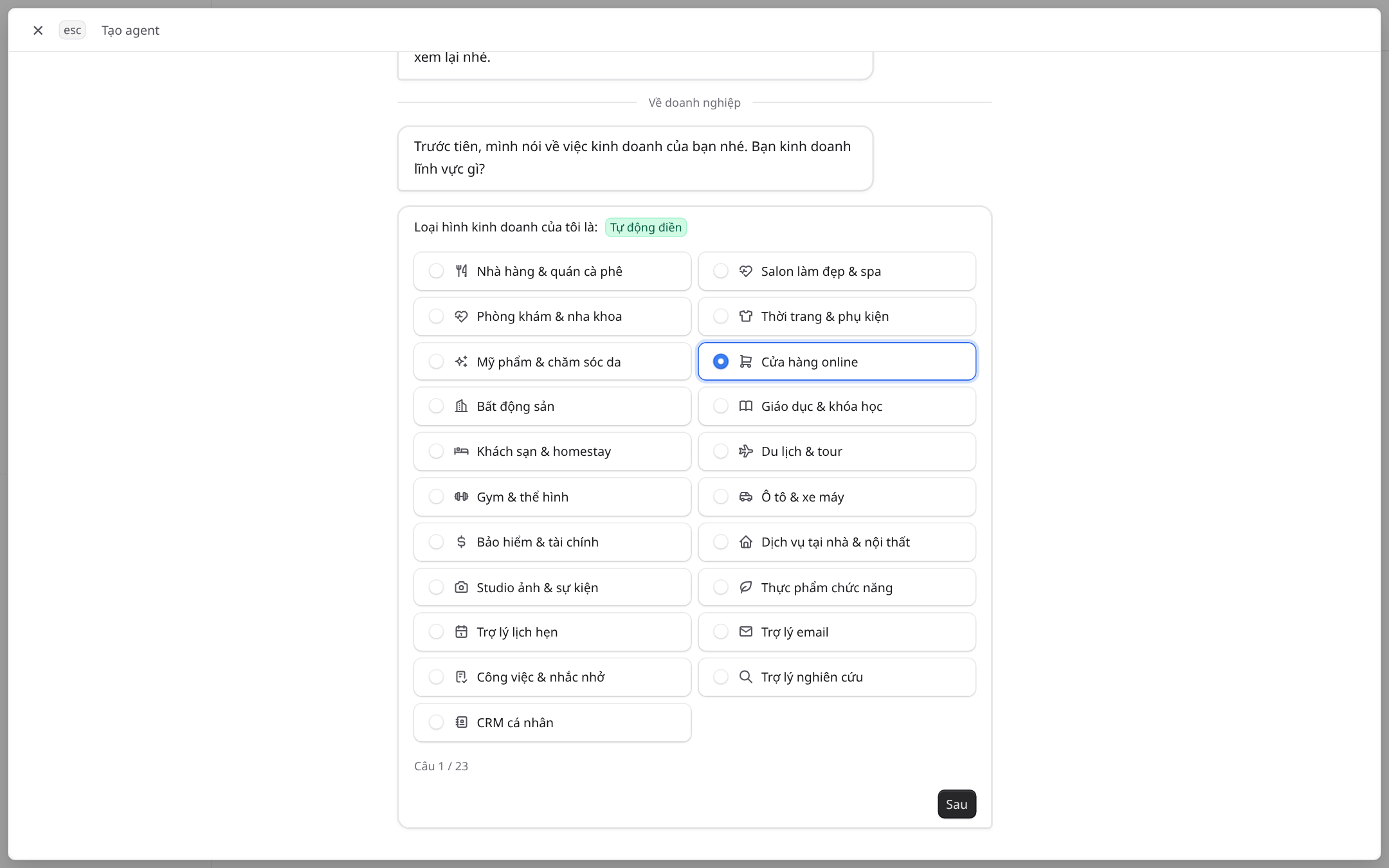The height and width of the screenshot is (868, 1389).
Task: Choose the Thời trang & phụ kiện radio option
Action: coord(721,316)
